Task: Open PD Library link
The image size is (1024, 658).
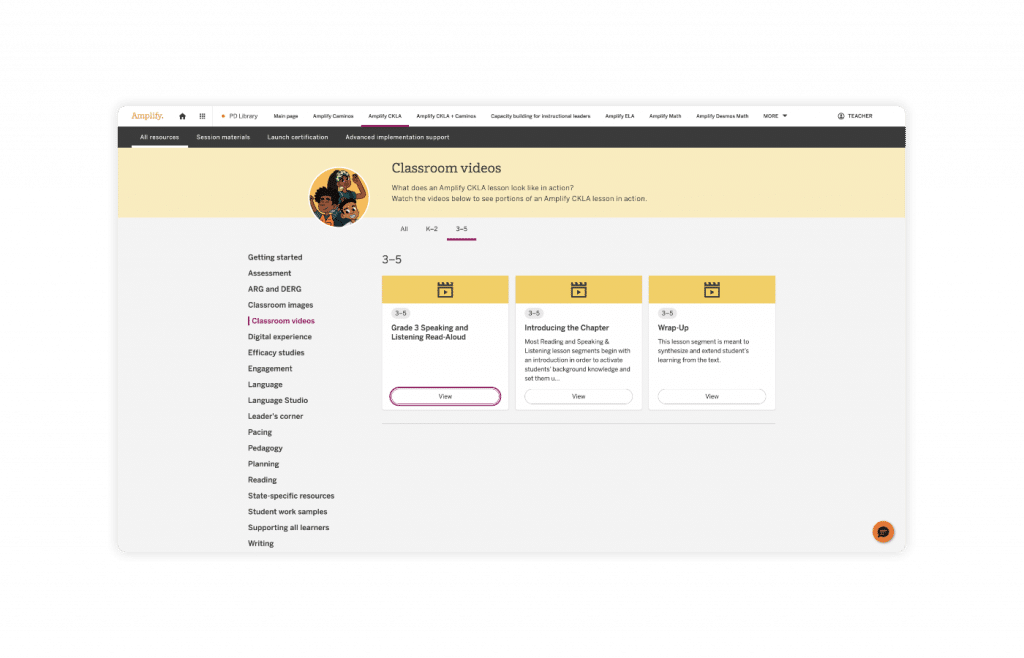Action: (x=240, y=116)
